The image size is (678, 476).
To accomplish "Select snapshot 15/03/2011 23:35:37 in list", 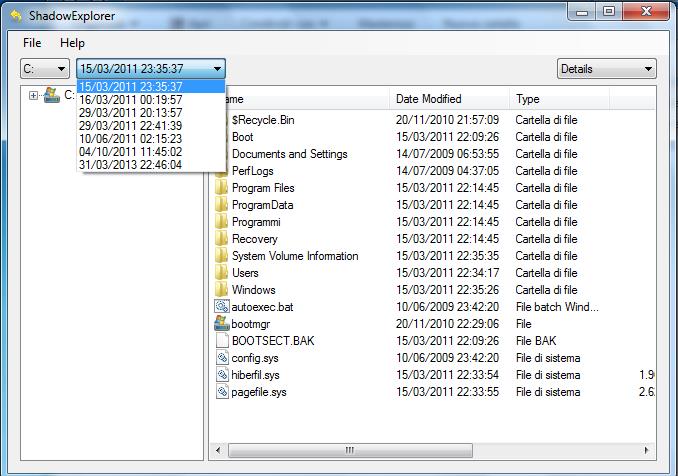I will [151, 86].
